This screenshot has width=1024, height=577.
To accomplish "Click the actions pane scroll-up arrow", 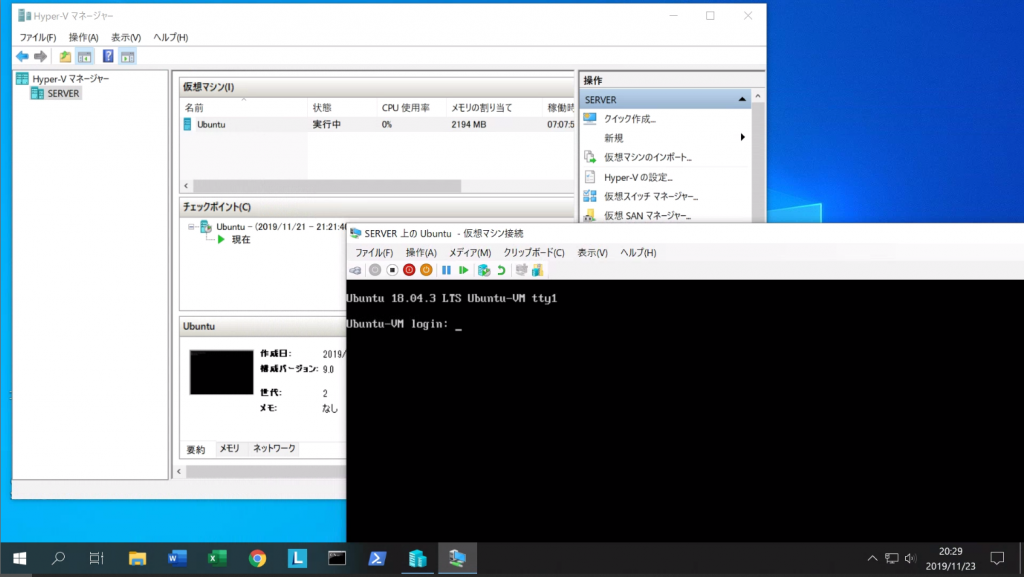I will [758, 97].
